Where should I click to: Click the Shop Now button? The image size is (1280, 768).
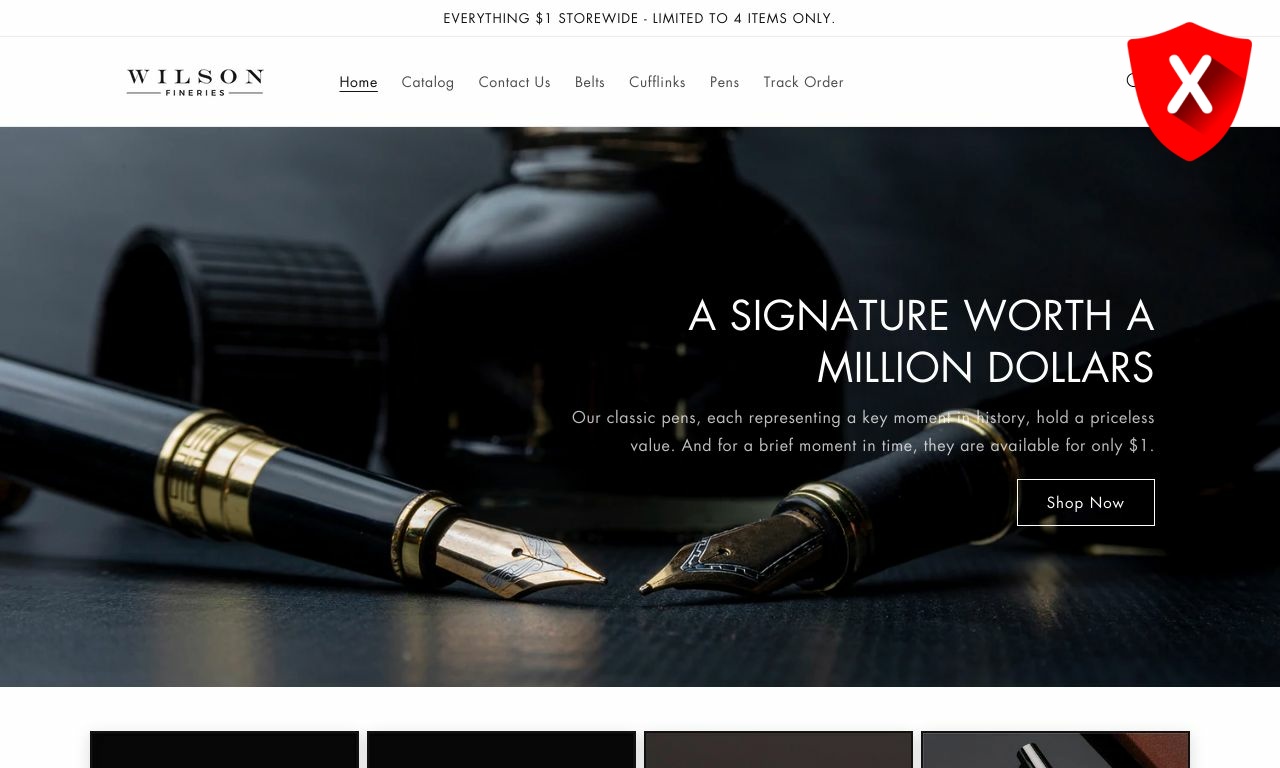pos(1086,502)
